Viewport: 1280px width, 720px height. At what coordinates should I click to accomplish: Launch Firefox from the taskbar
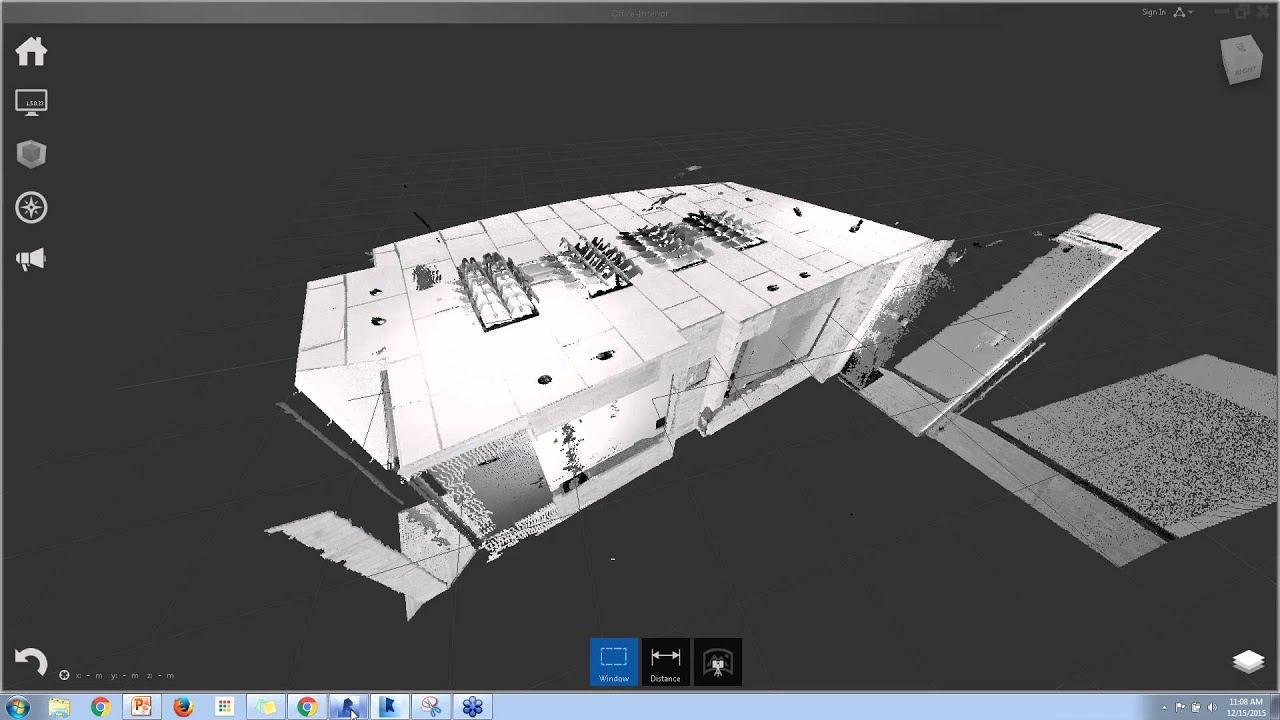[x=183, y=707]
